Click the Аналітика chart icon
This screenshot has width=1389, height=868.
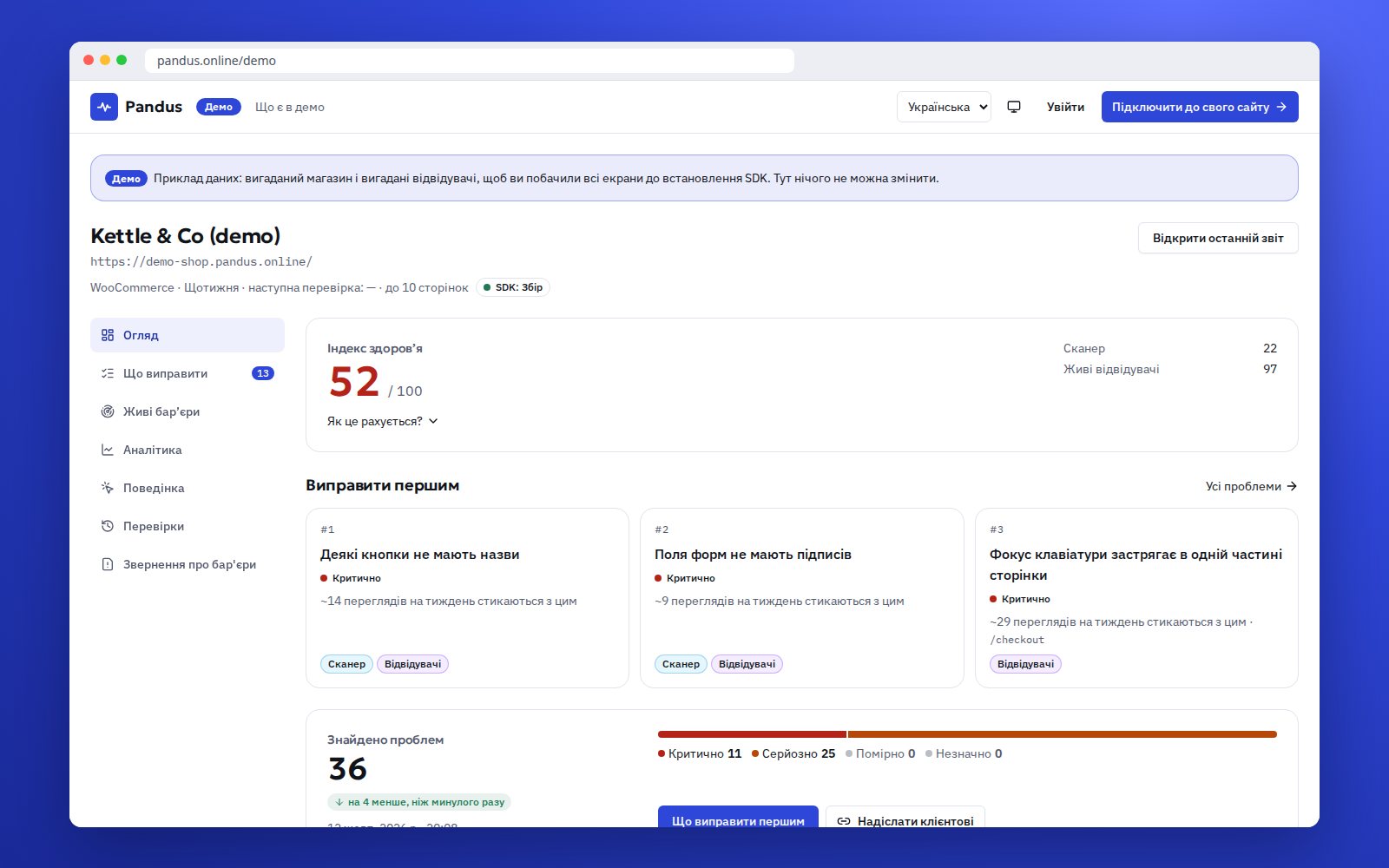[x=108, y=450]
